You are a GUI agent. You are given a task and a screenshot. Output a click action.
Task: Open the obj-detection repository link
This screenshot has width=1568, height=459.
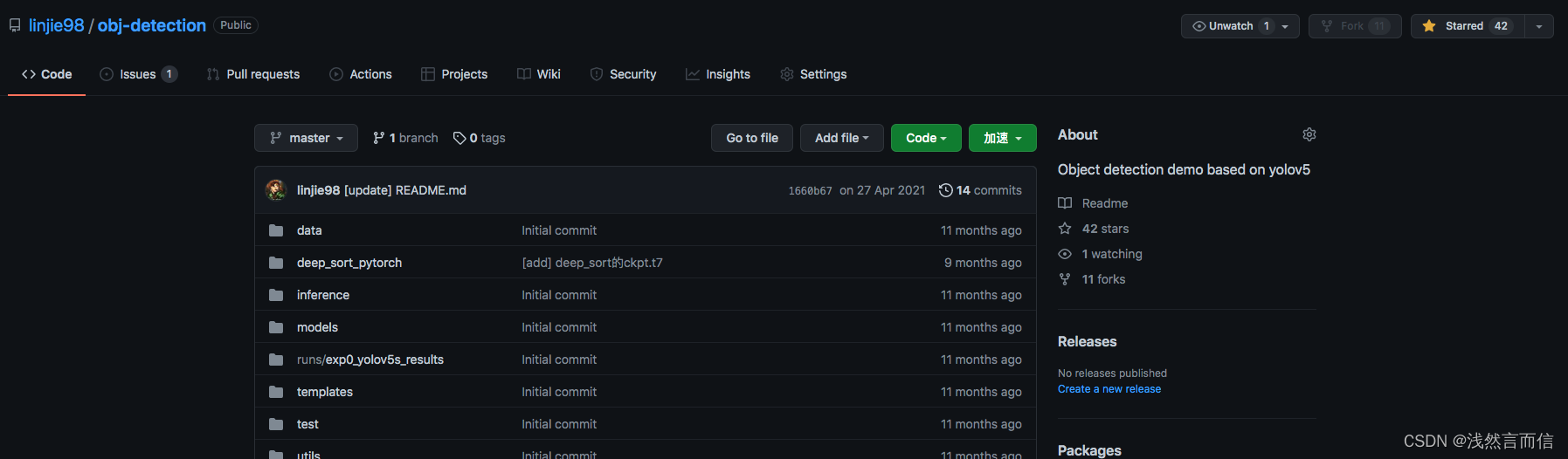(152, 25)
